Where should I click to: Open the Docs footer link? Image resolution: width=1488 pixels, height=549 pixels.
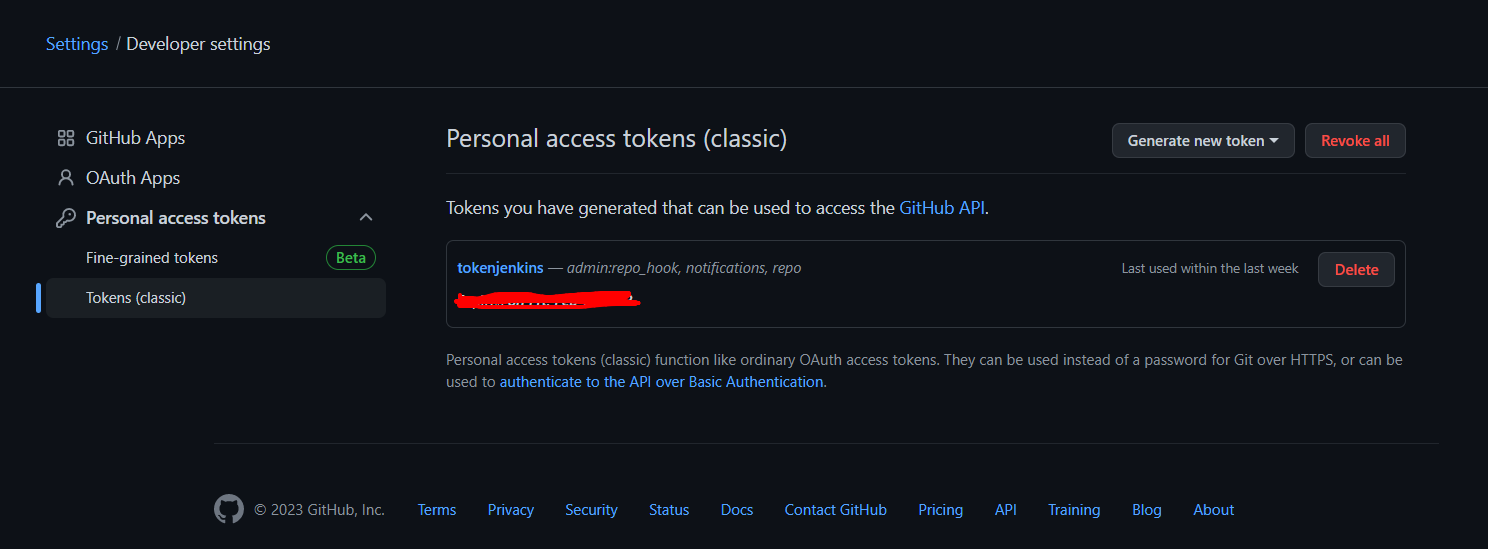pos(737,510)
